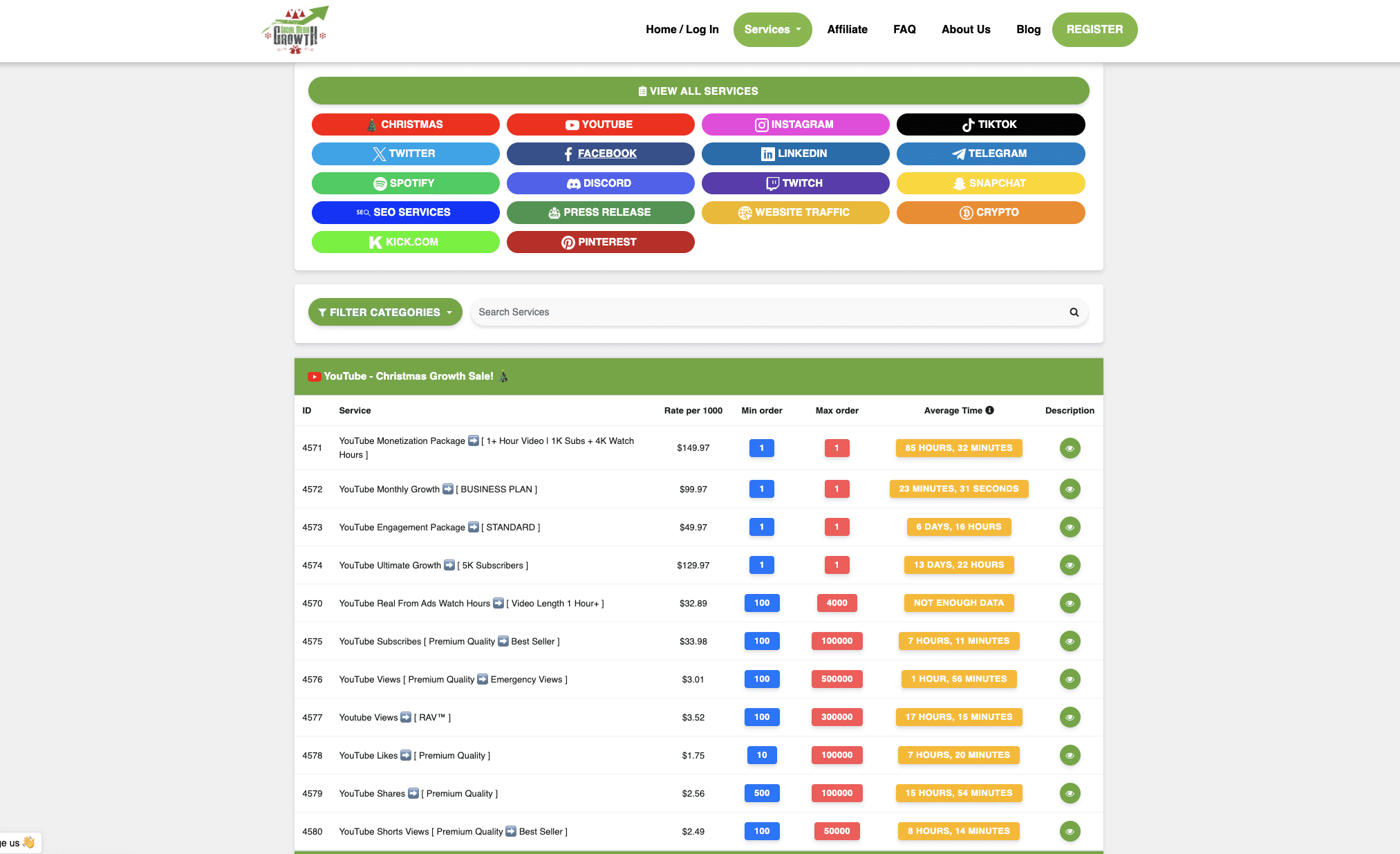Open the Discord services category

pyautogui.click(x=600, y=183)
